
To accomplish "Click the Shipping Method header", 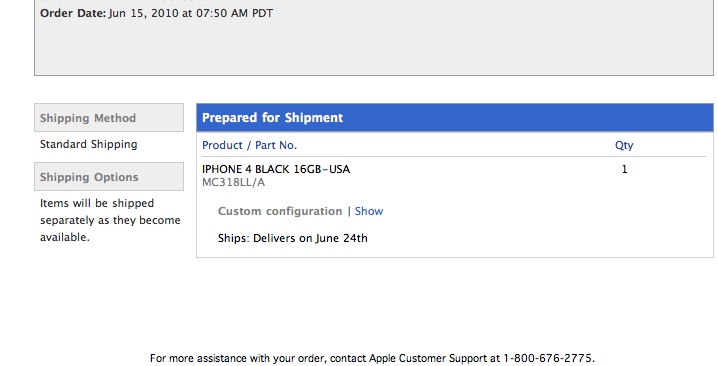I will click(109, 118).
